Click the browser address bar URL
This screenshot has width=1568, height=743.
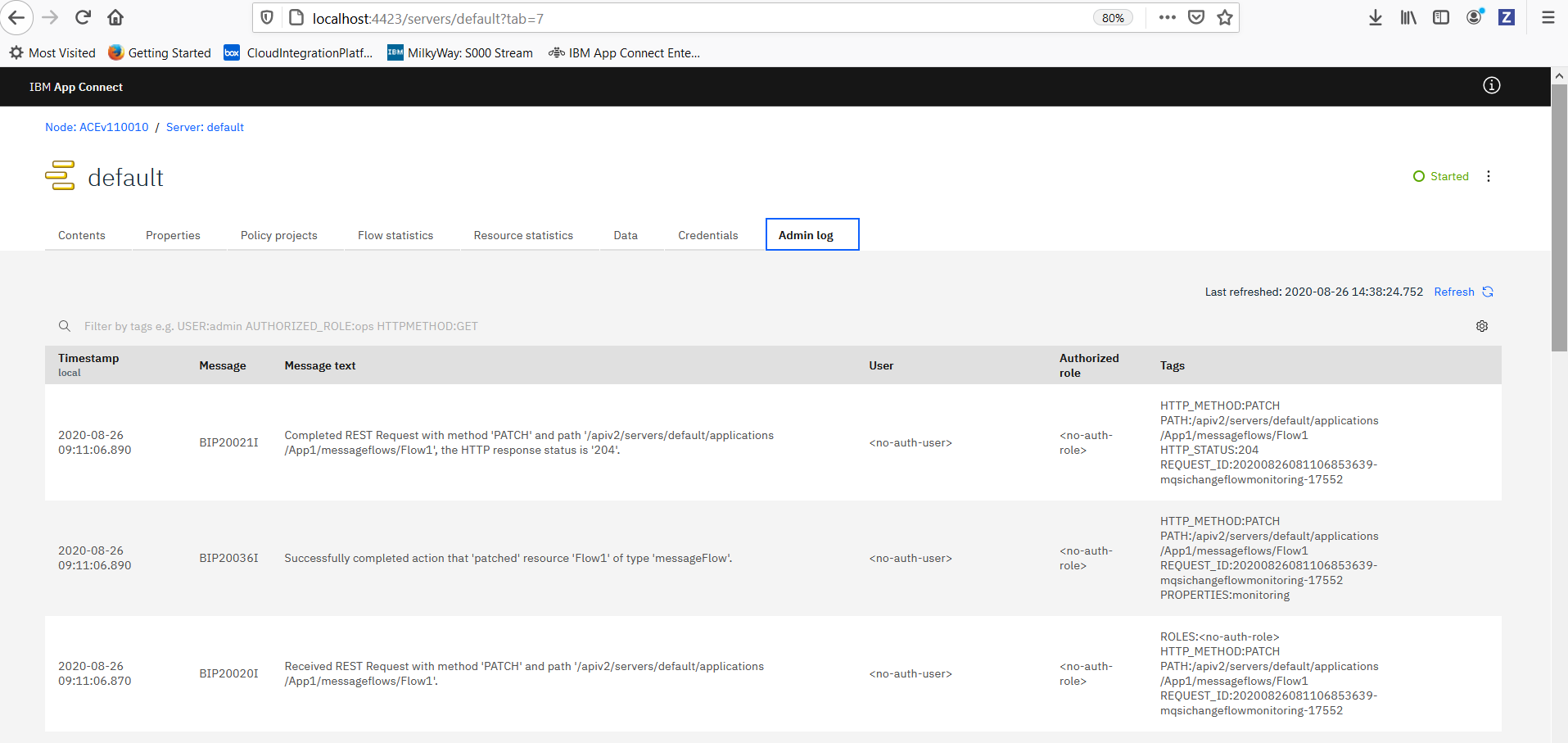[428, 18]
